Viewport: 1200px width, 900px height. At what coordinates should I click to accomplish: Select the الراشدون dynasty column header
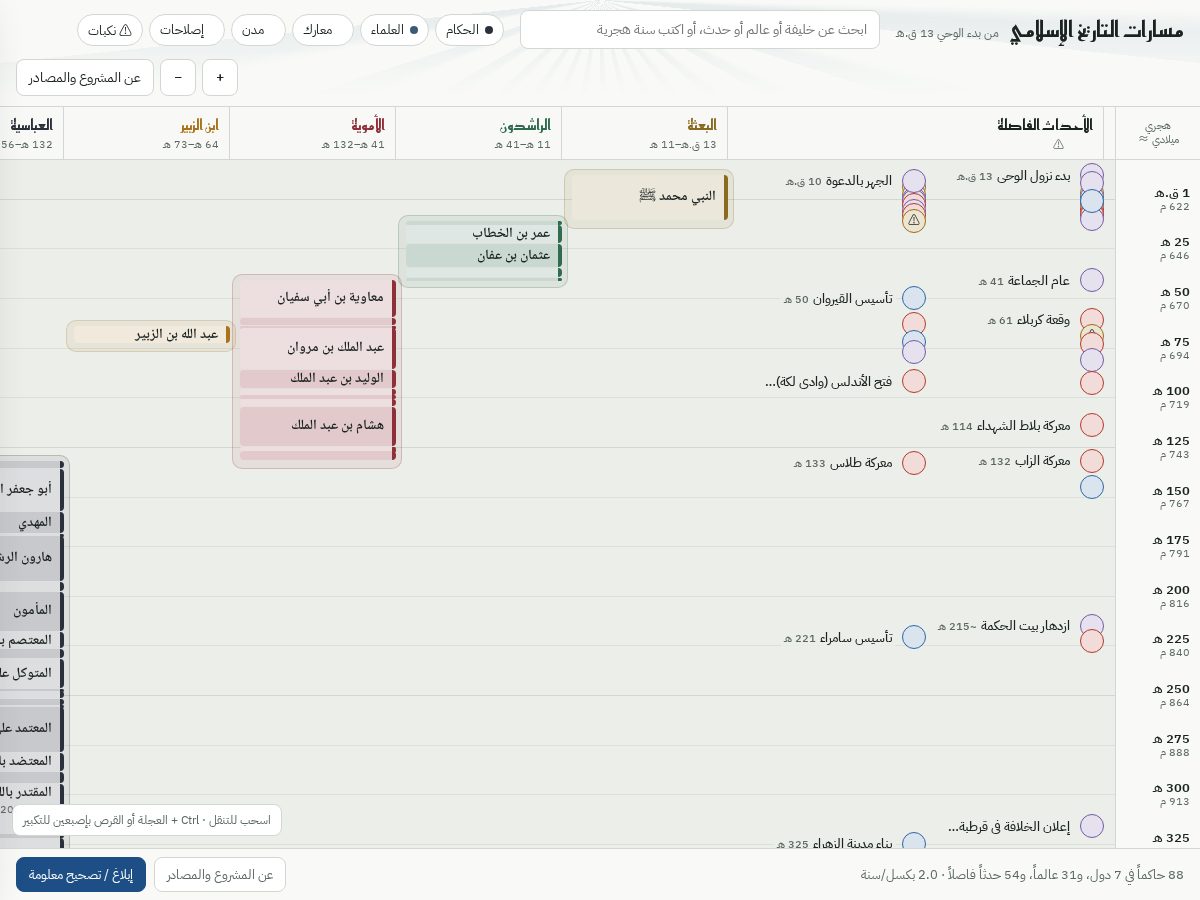478,133
